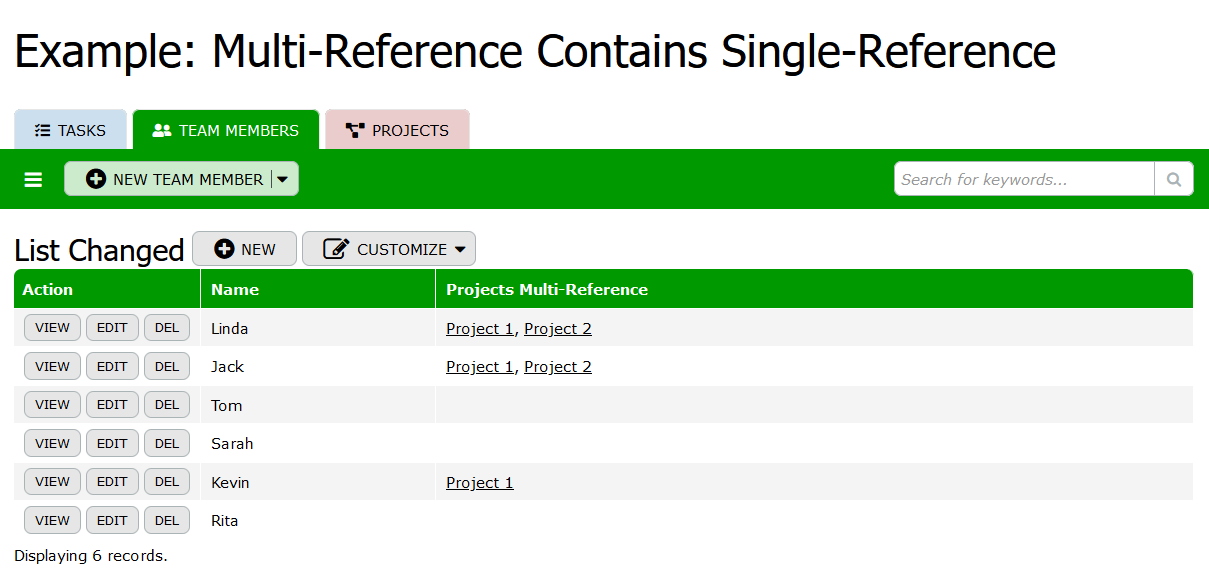Click the magnifying glass search icon
Image resolution: width=1209 pixels, height=584 pixels.
coord(1174,180)
